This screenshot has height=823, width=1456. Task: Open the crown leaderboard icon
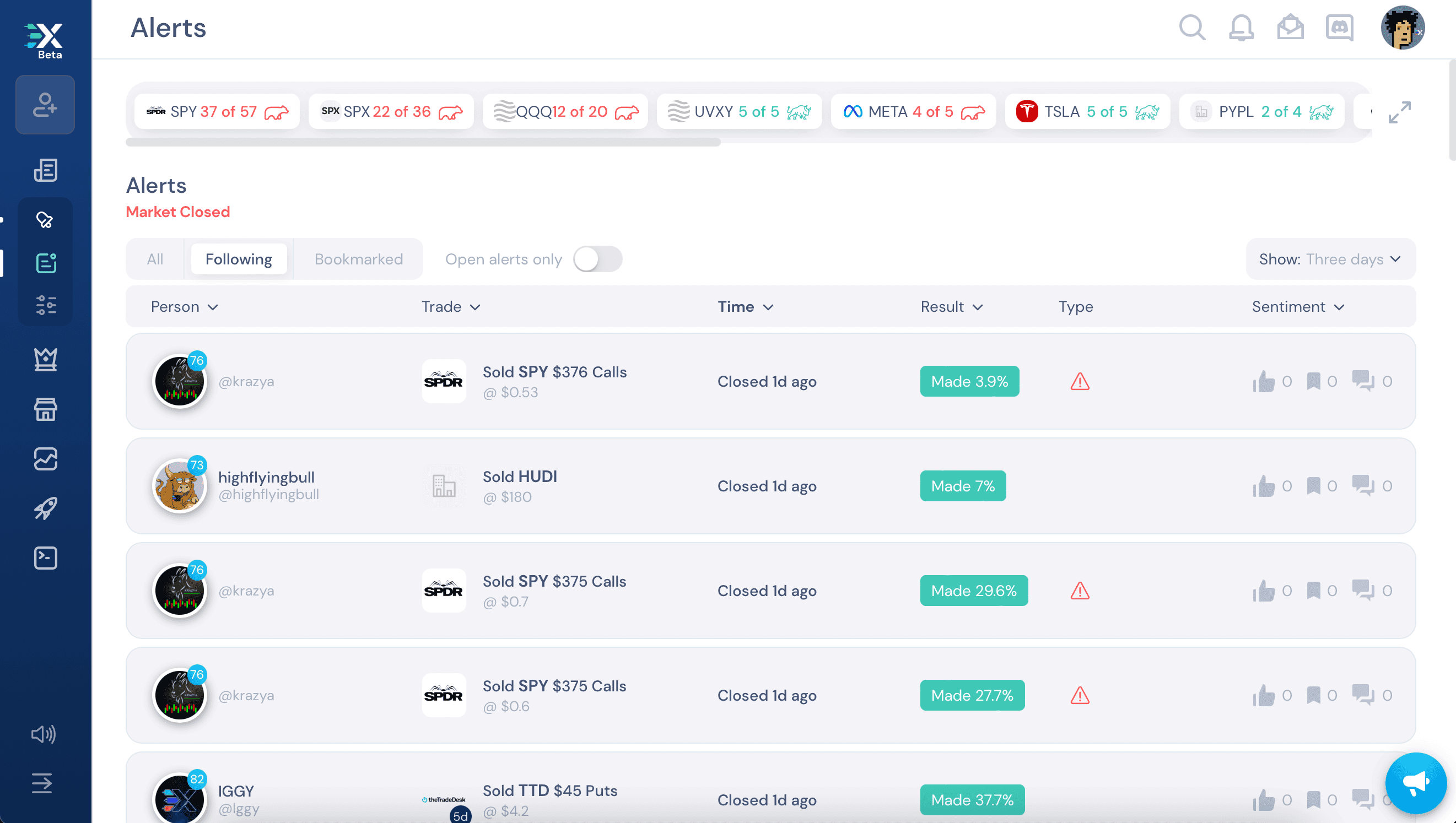tap(45, 360)
